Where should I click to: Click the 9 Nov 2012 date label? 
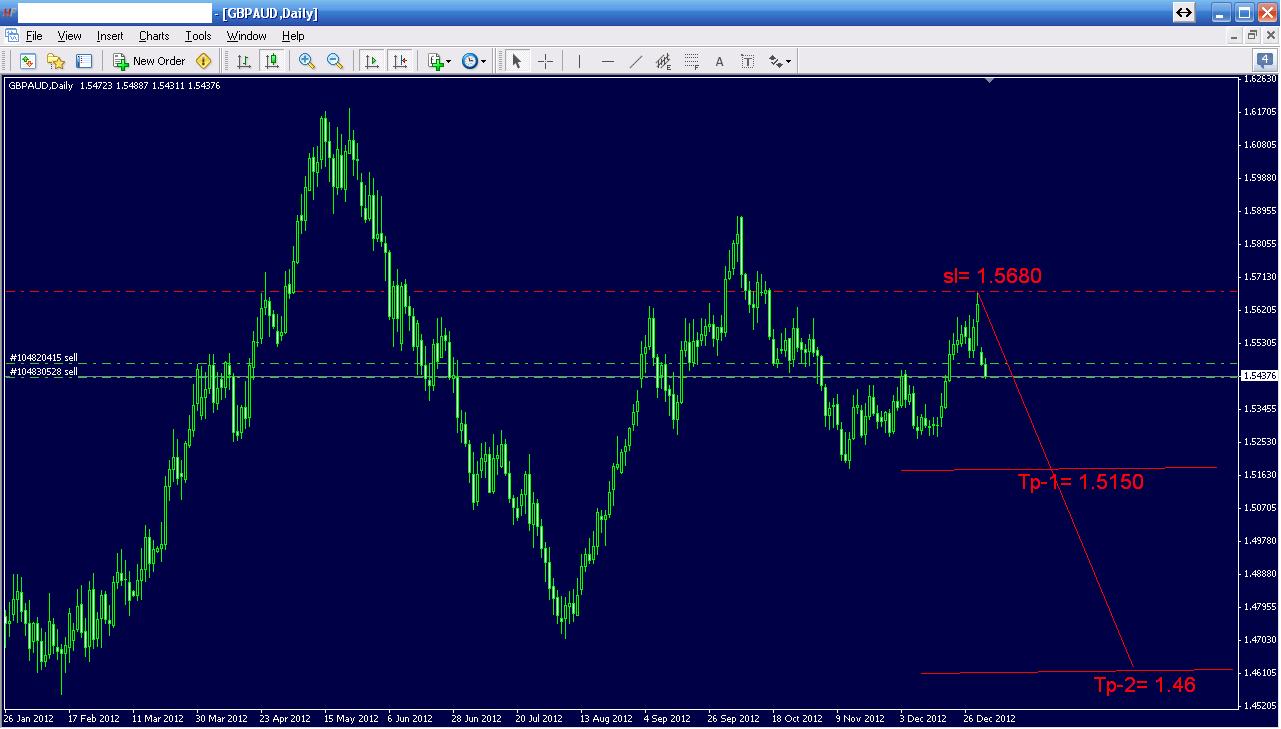click(861, 718)
